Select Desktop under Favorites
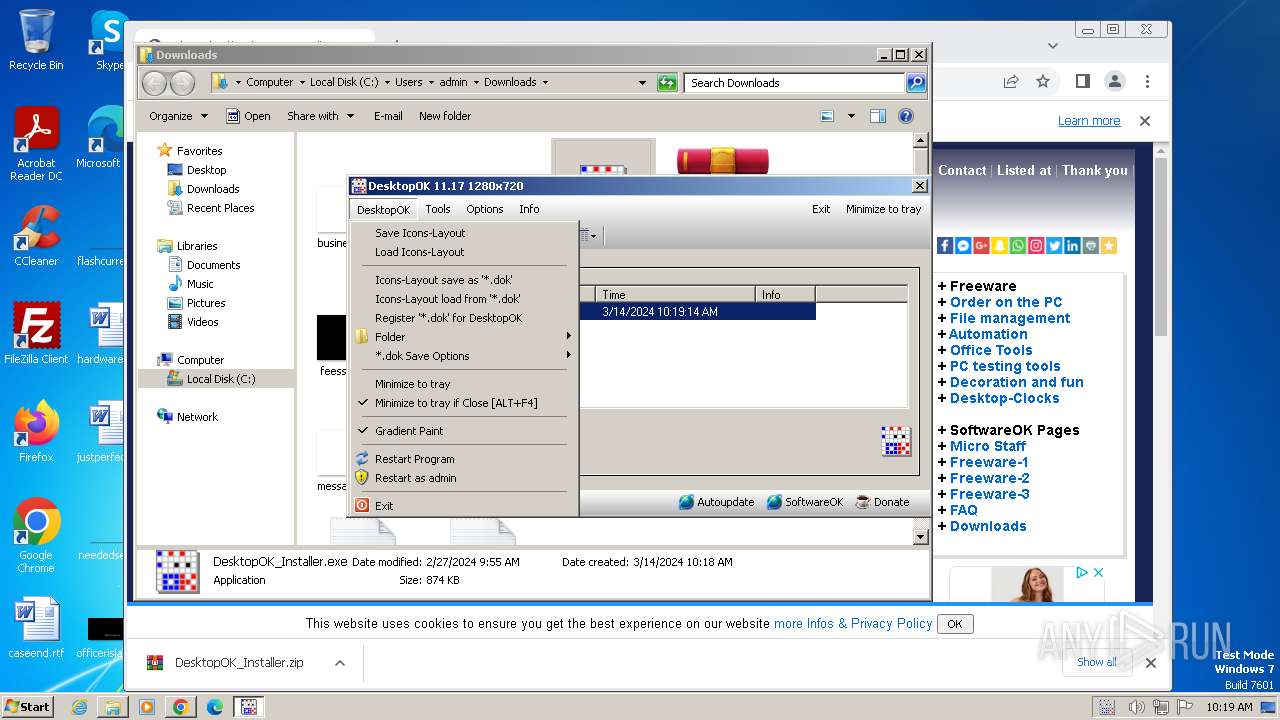The image size is (1280, 720). tap(197, 170)
